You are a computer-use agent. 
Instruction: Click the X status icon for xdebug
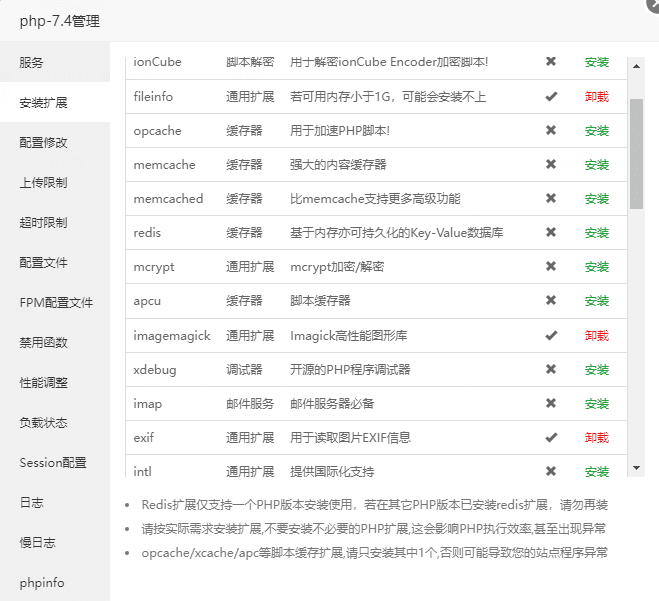coord(550,369)
